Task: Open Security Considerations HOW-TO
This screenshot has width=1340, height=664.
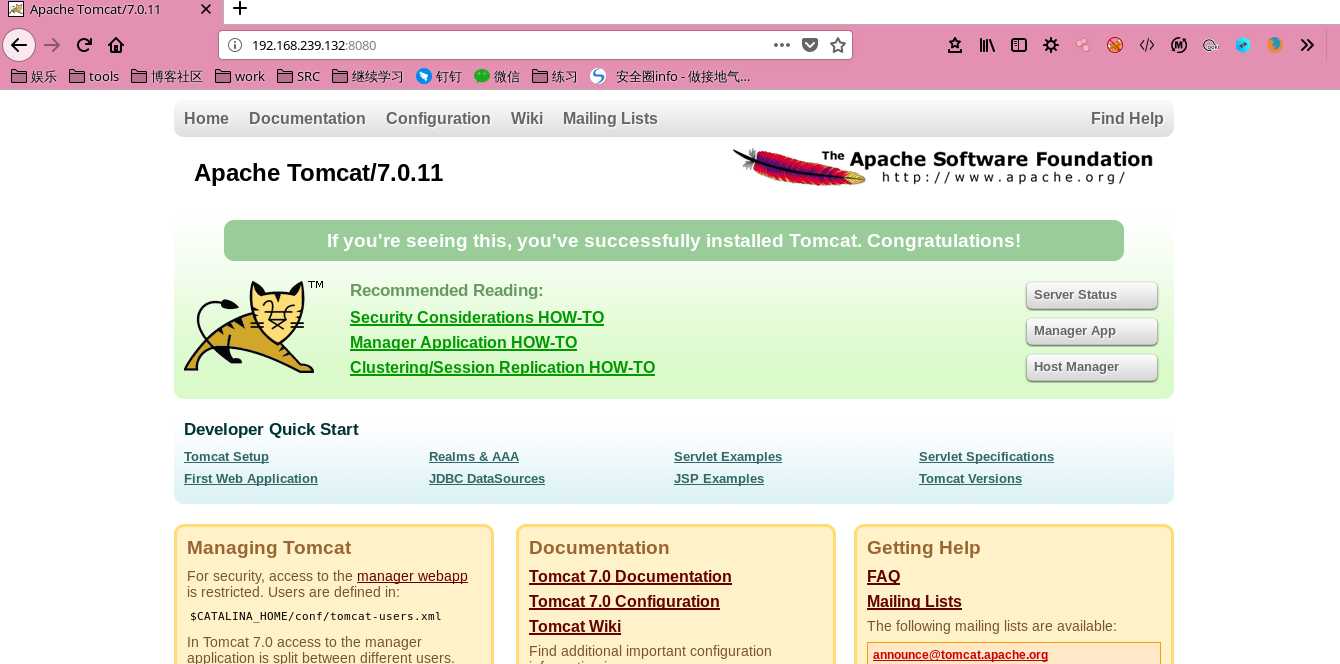Action: tap(477, 317)
